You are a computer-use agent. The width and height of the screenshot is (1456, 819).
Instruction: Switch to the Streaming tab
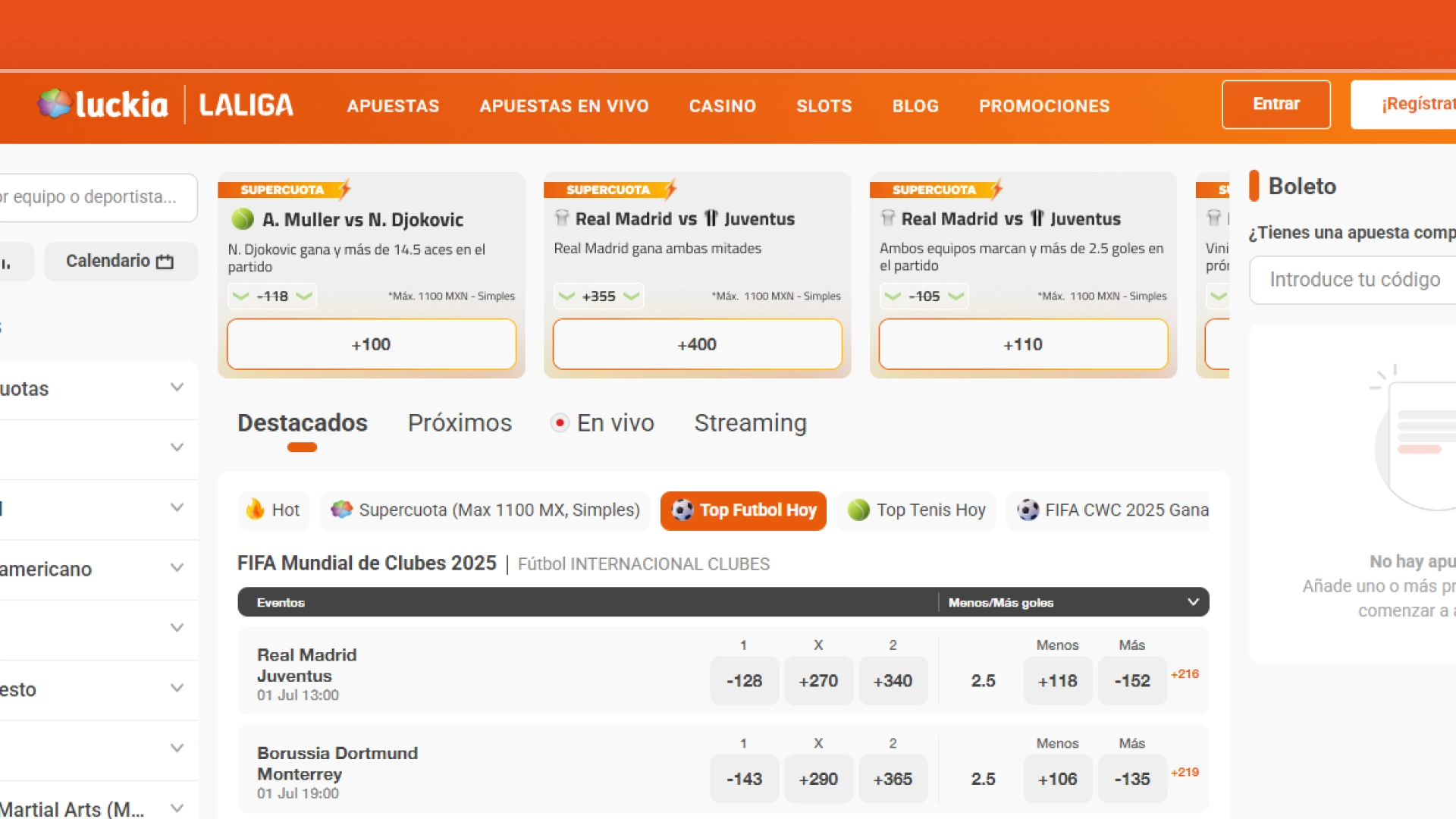point(751,423)
